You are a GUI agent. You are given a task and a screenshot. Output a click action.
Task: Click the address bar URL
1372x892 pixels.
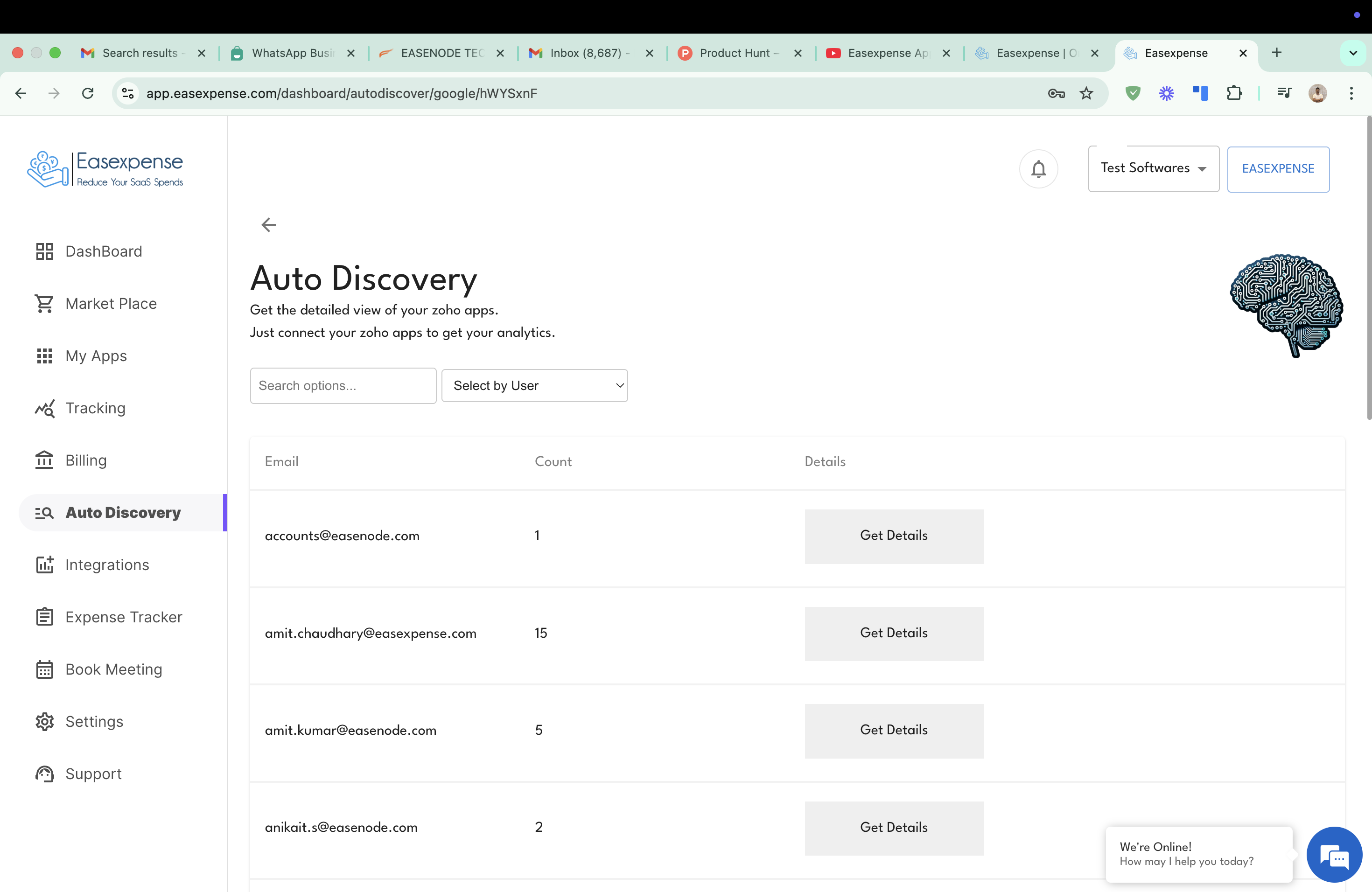[x=341, y=93]
